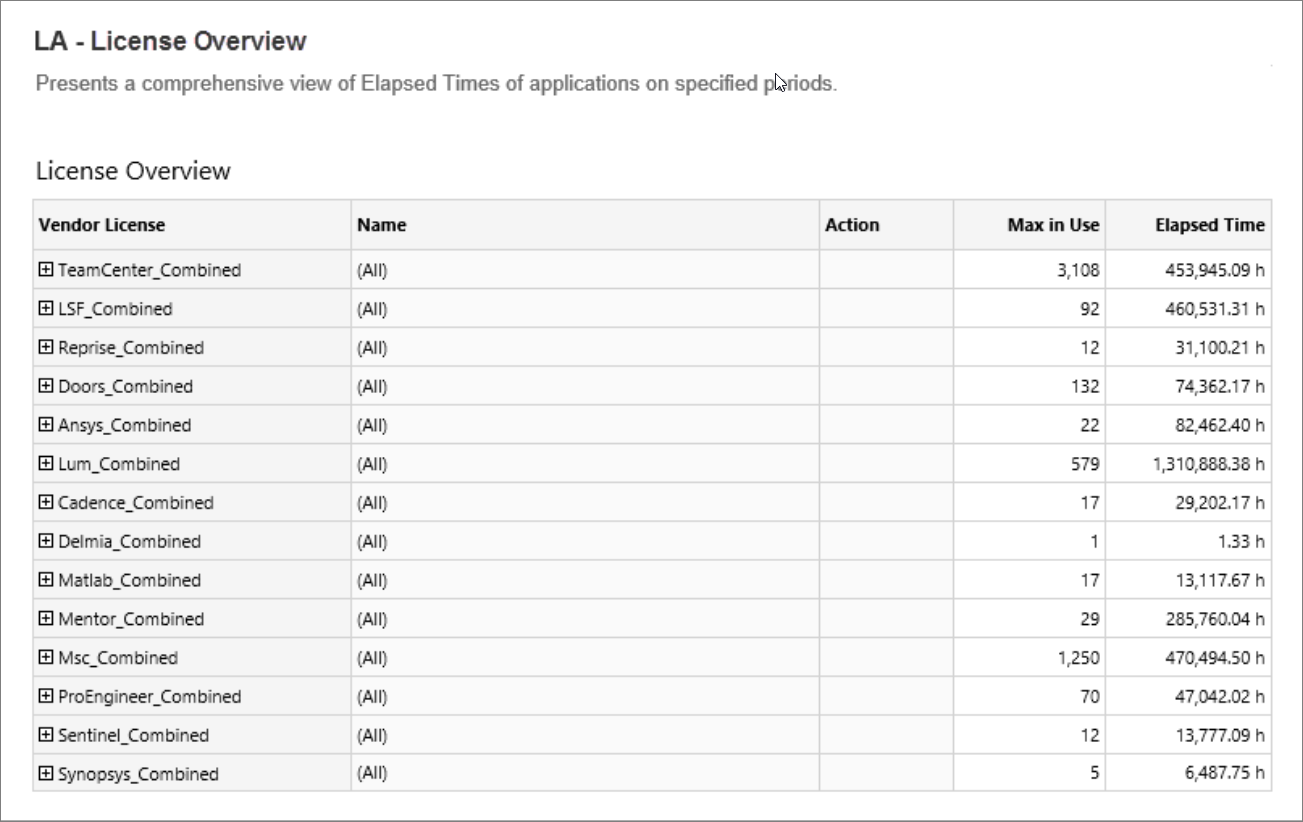Expand the Delmia_Combined license entry
This screenshot has width=1303, height=822.
pyautogui.click(x=44, y=542)
